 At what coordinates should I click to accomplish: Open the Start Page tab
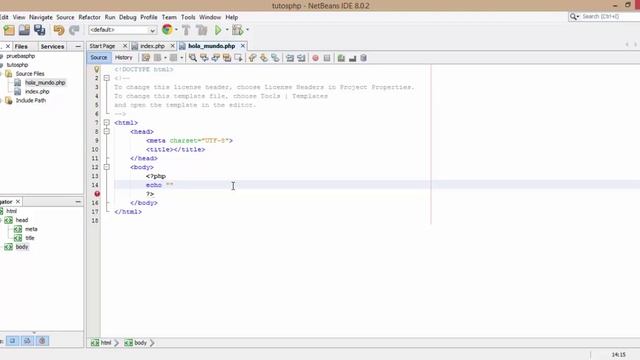pos(102,46)
